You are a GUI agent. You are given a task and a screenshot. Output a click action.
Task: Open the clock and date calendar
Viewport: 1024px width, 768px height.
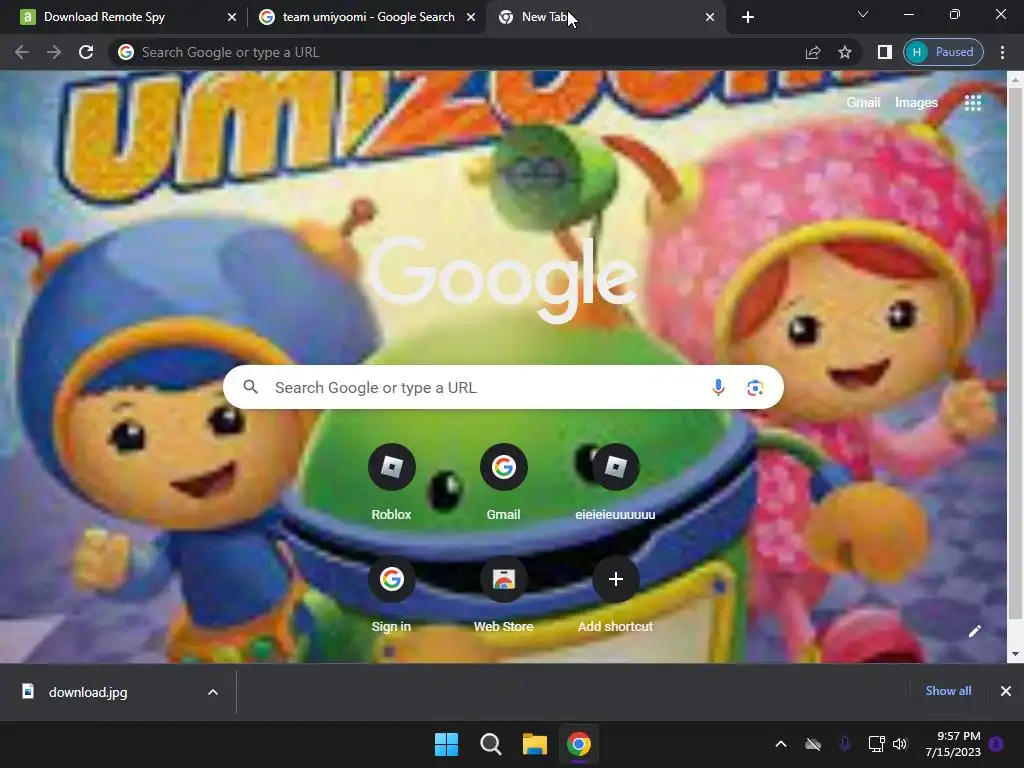[x=953, y=744]
